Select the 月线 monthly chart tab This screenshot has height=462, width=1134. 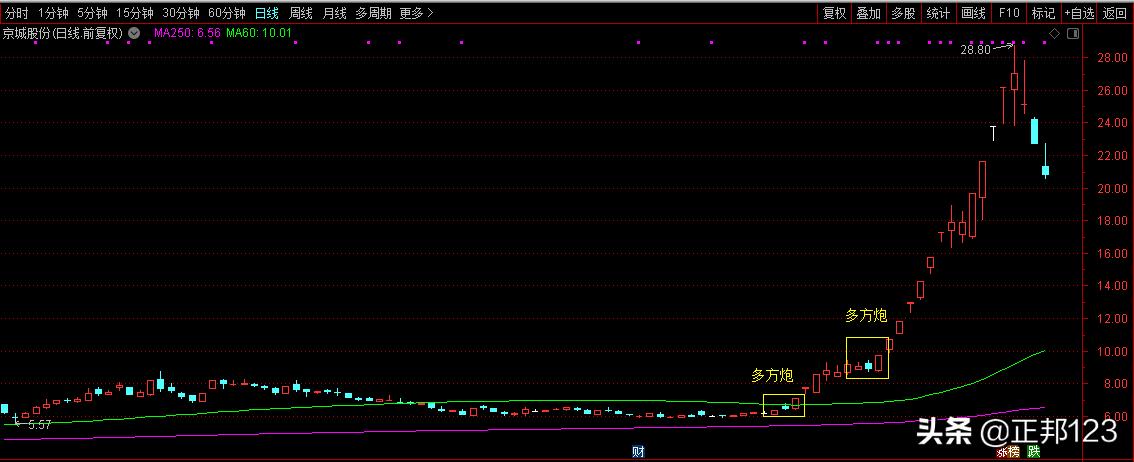click(x=334, y=13)
